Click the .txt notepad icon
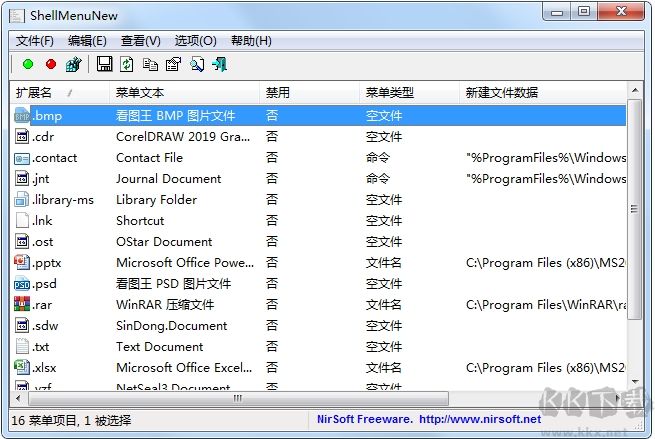 [x=22, y=346]
